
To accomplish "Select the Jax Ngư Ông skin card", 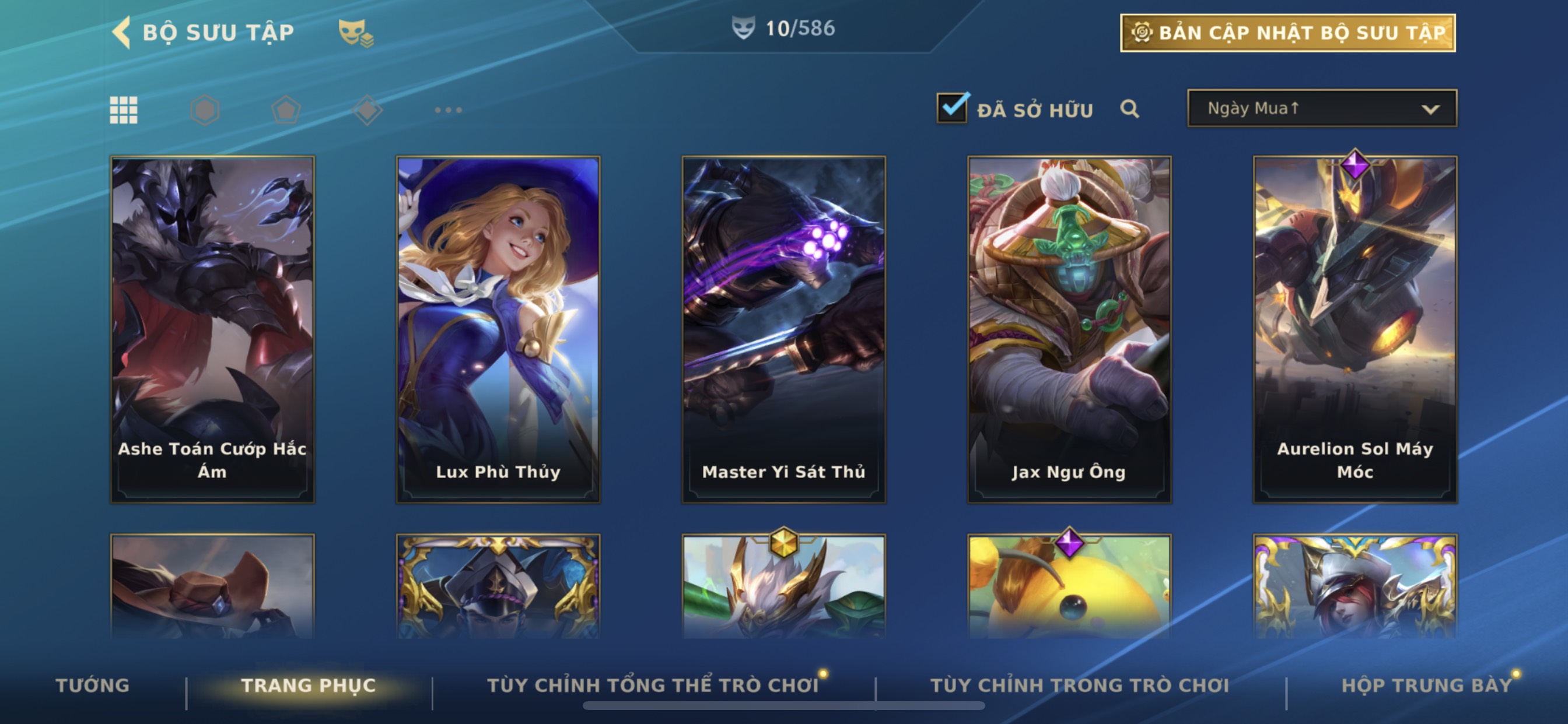I will point(1069,329).
